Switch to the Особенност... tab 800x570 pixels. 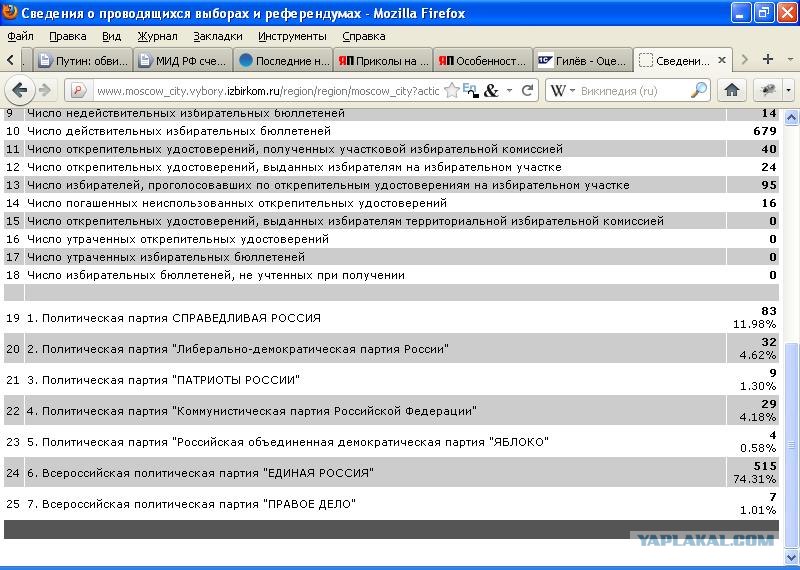(482, 61)
